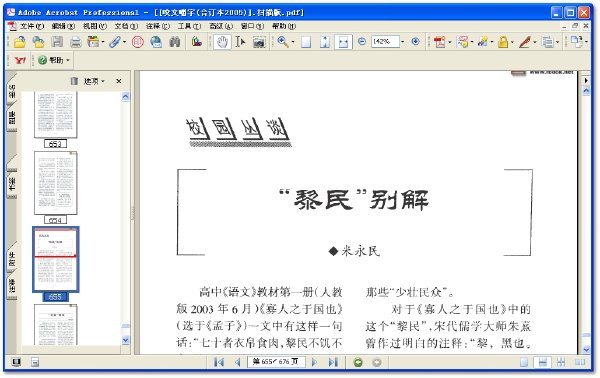This screenshot has width=600, height=378.
Task: Click the thumbnails panel scroll-down arrow
Action: pos(126,340)
